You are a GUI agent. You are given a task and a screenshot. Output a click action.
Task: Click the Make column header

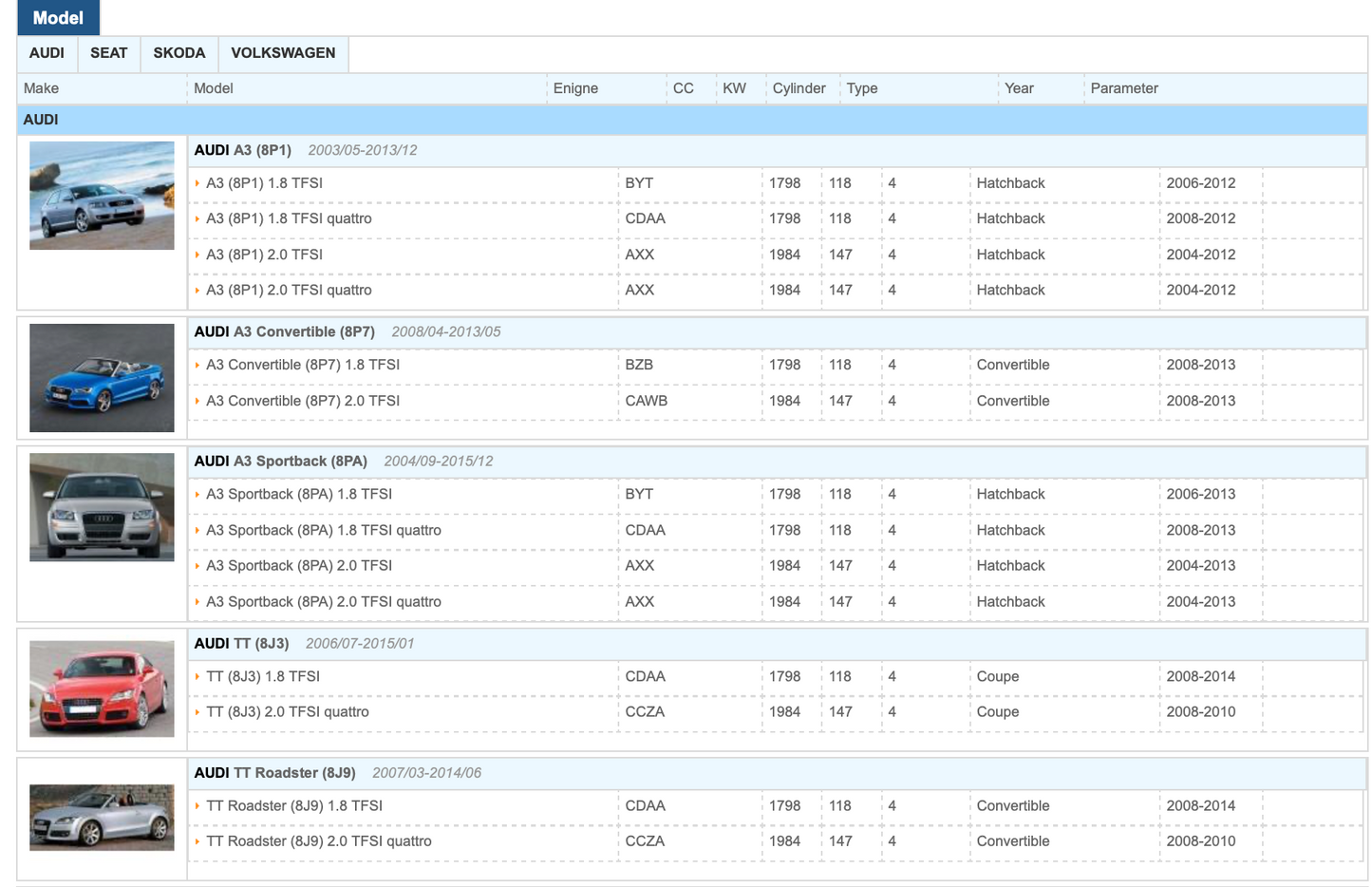point(41,88)
